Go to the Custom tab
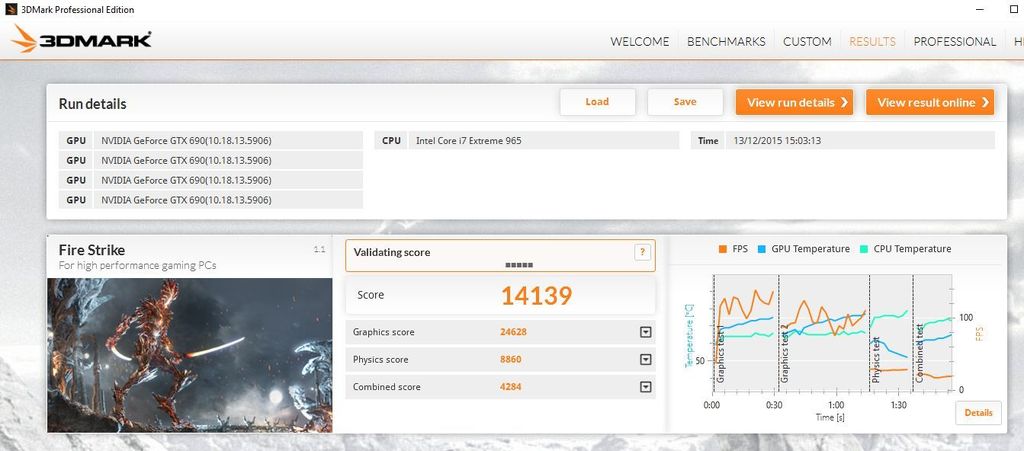Viewport: 1024px width, 451px height. coord(807,42)
